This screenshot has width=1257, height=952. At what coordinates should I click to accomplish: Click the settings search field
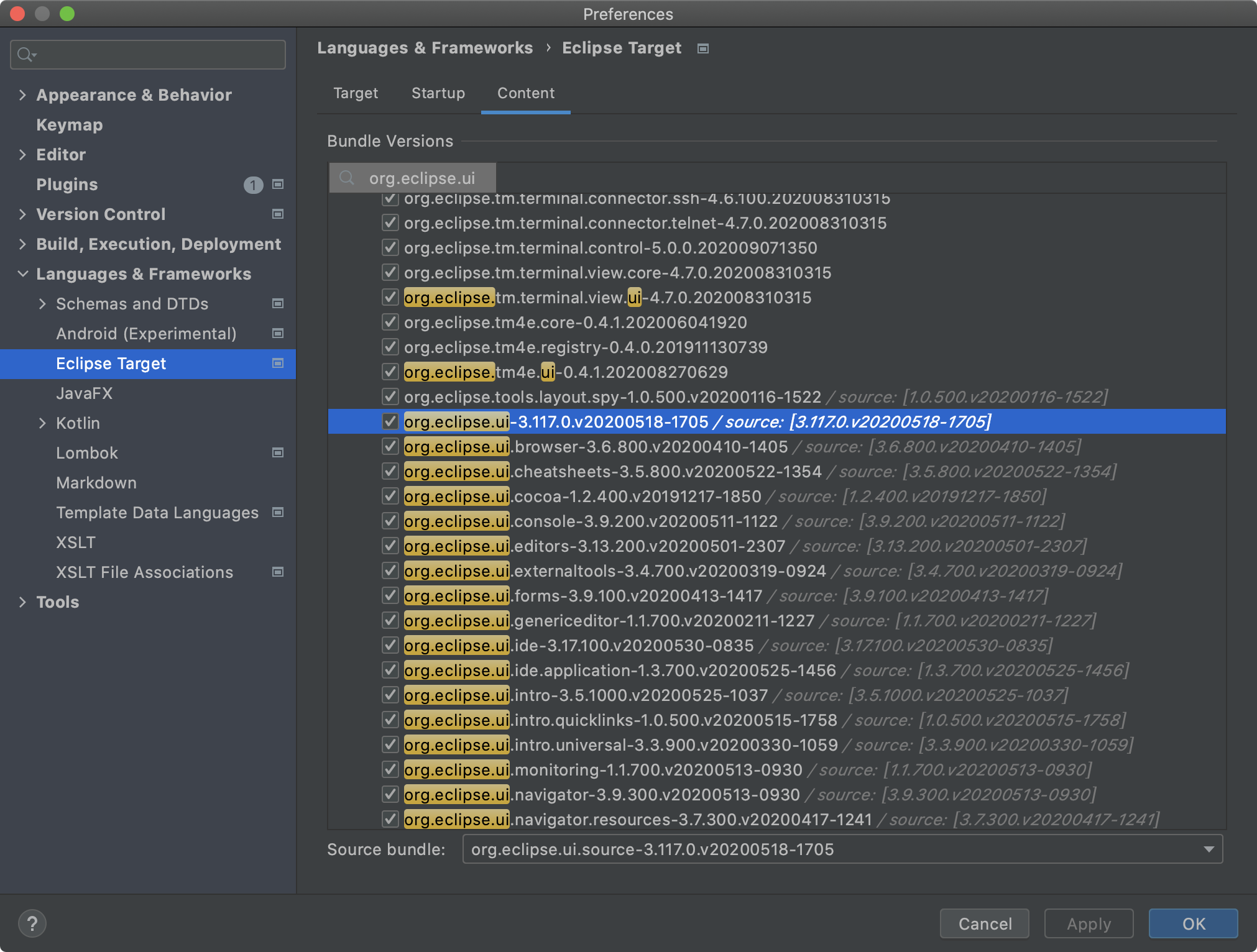pos(155,55)
